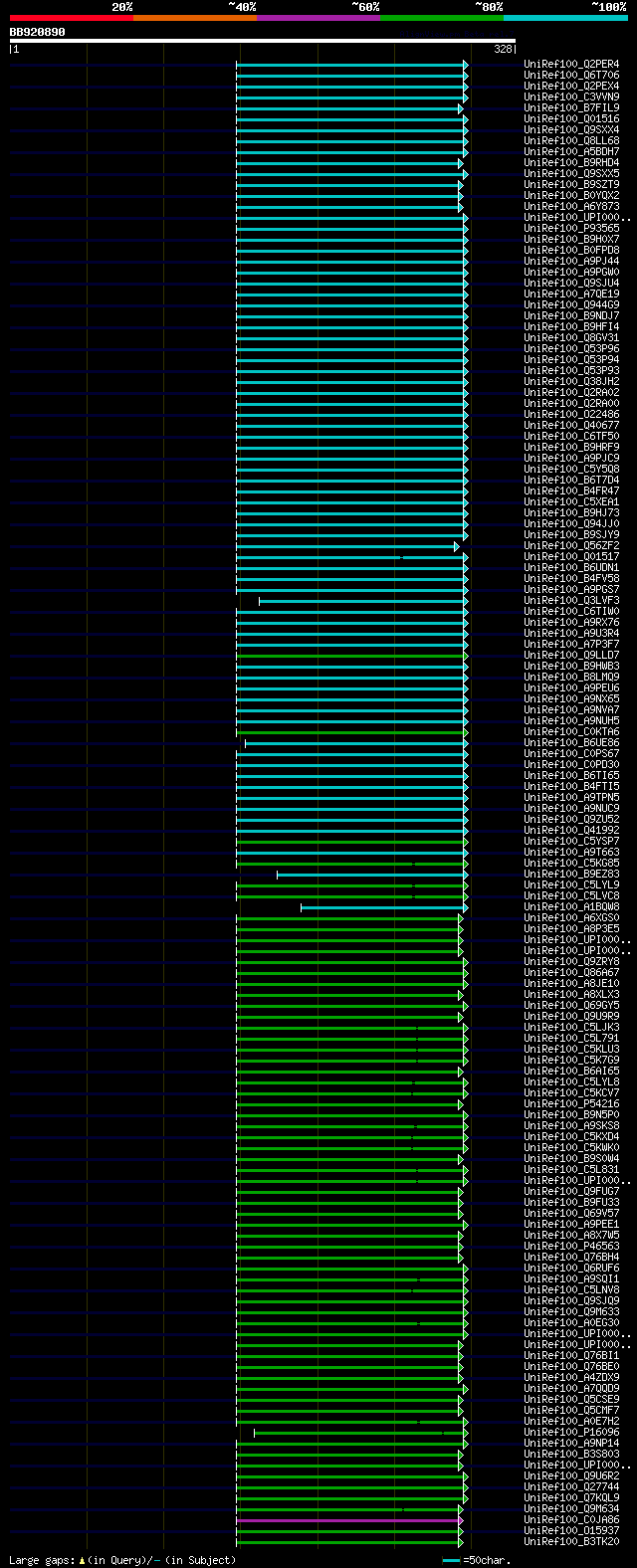Select the UniRef100_P46563 label

pyautogui.click(x=571, y=1247)
